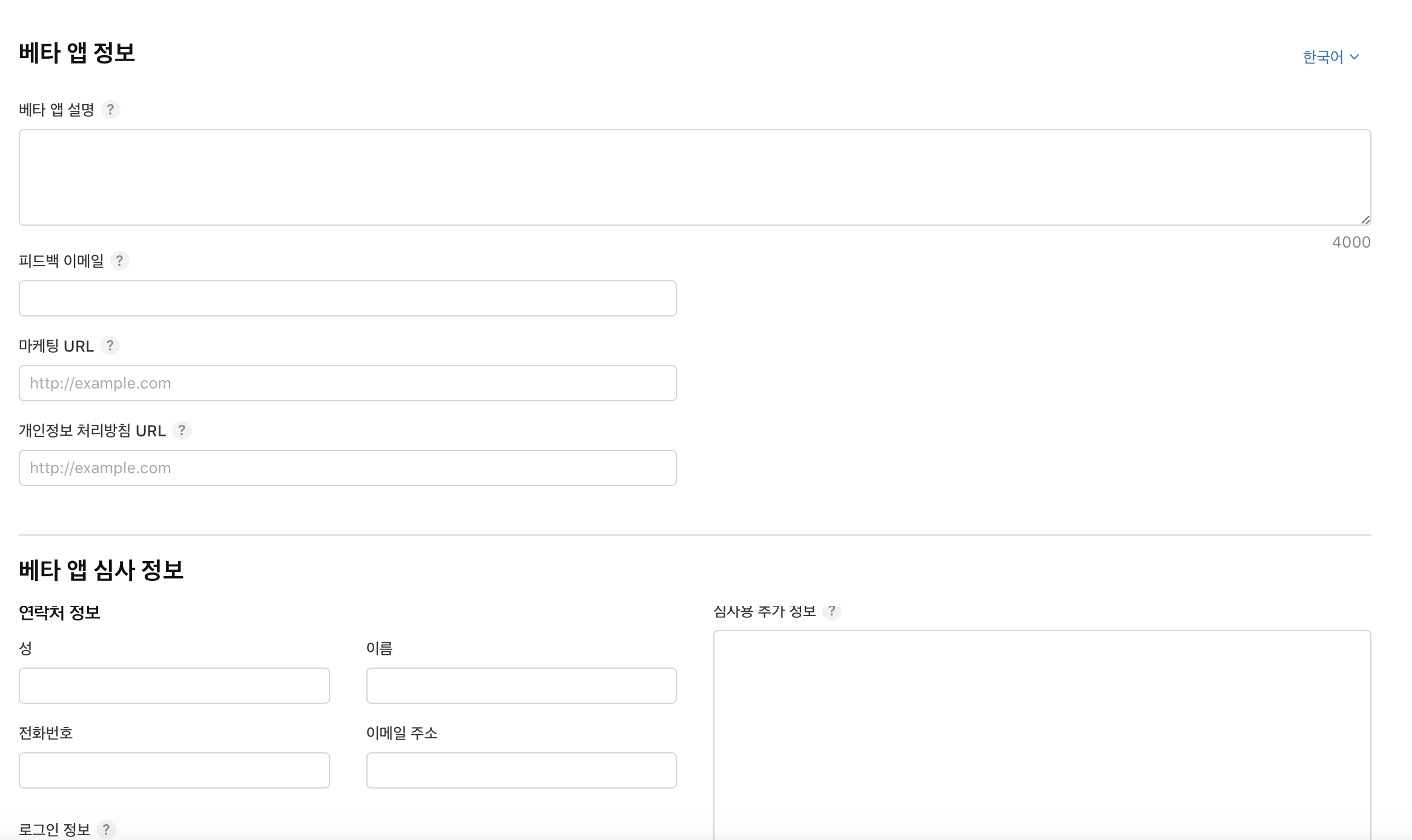
Task: Click help icon beside 피드백 이메일
Action: coord(120,261)
